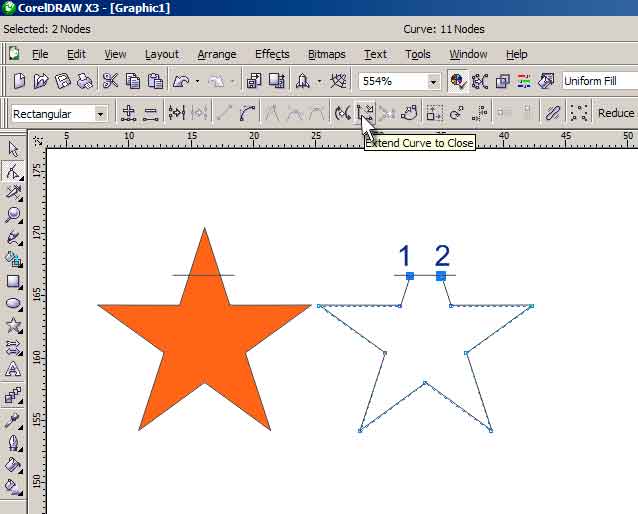
Task: Expand the Application Launcher dropdown arrow
Action: 320,81
